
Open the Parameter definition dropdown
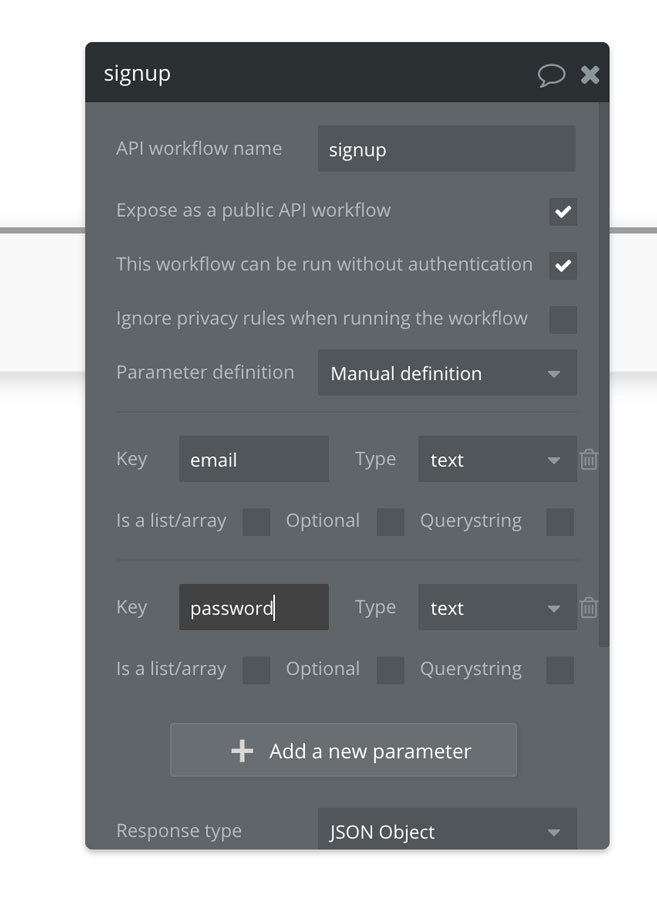[446, 373]
